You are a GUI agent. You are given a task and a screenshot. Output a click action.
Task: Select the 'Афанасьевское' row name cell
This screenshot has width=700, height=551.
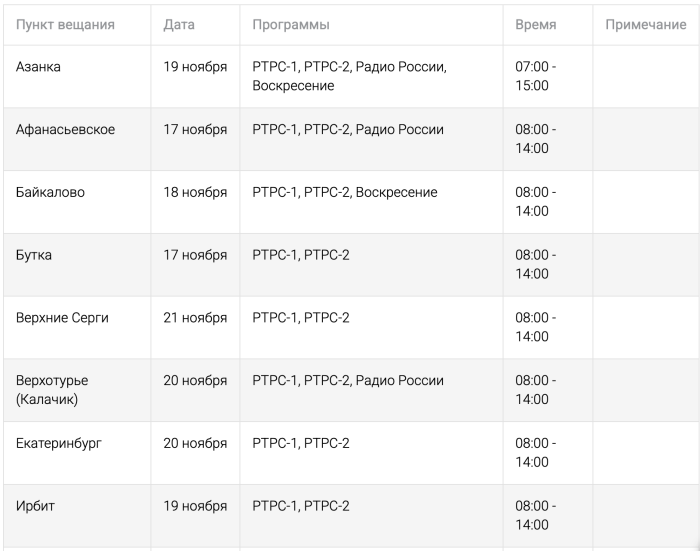click(65, 130)
